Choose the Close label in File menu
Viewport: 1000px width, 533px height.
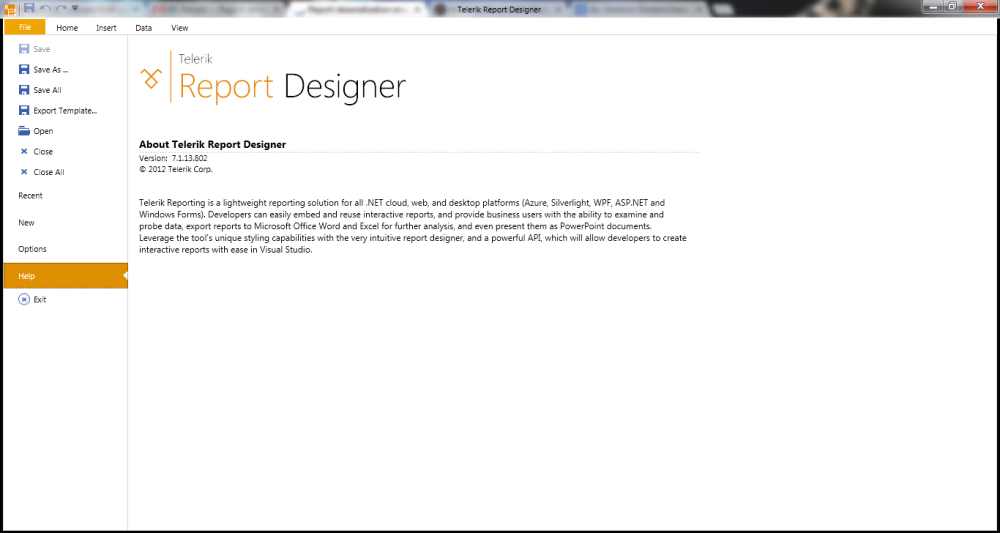point(43,152)
